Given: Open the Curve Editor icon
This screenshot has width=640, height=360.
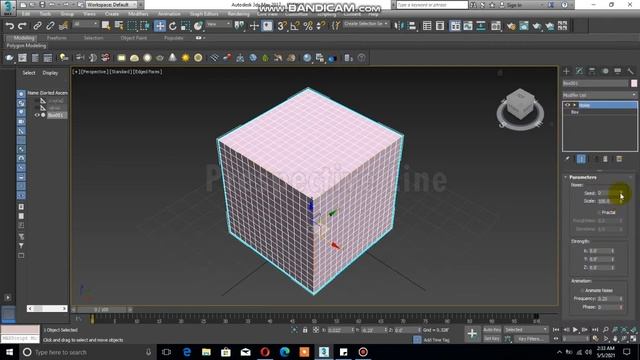Looking at the screenshot, I should [x=468, y=26].
